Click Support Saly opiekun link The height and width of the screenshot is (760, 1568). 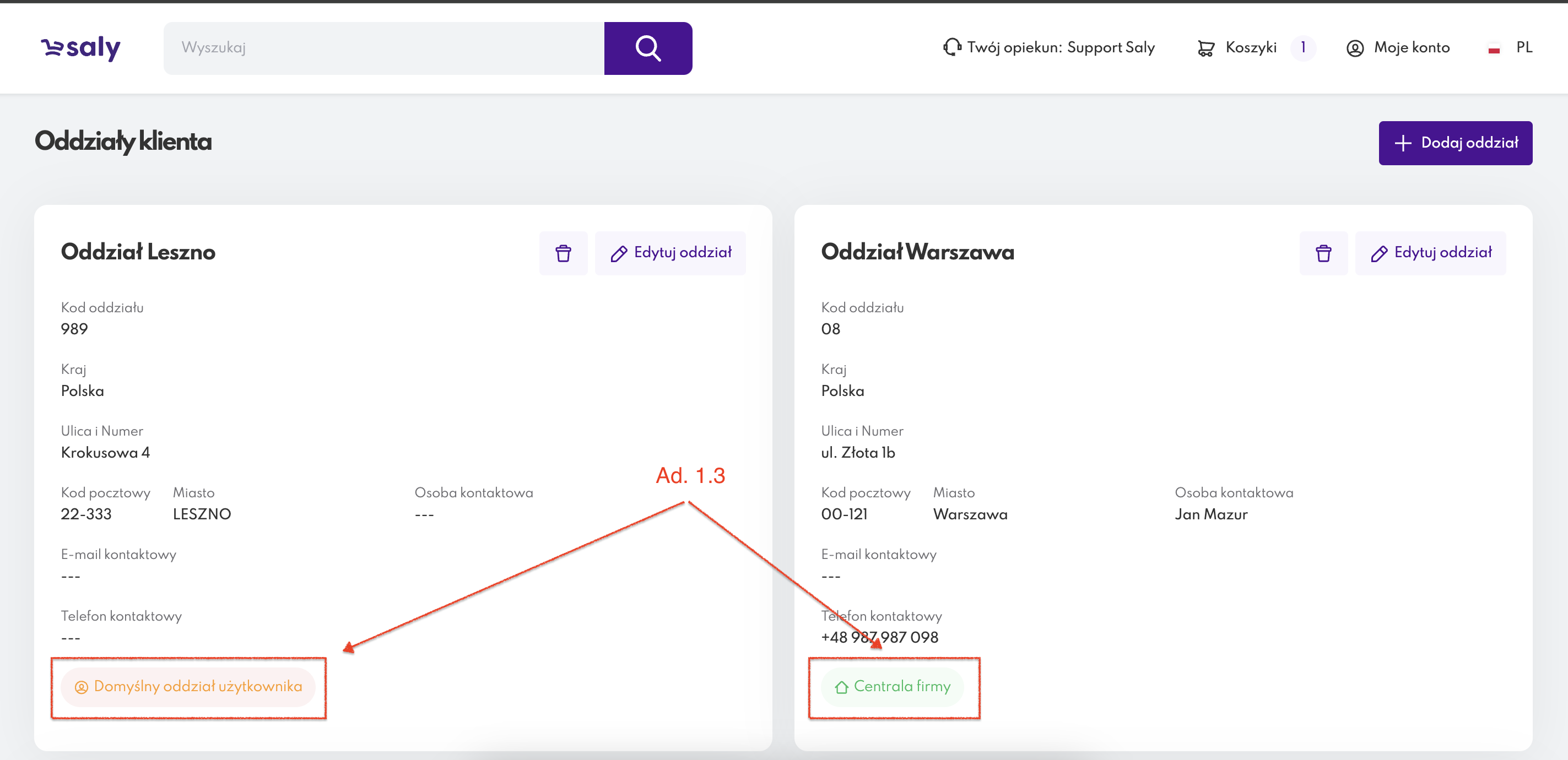point(1110,47)
